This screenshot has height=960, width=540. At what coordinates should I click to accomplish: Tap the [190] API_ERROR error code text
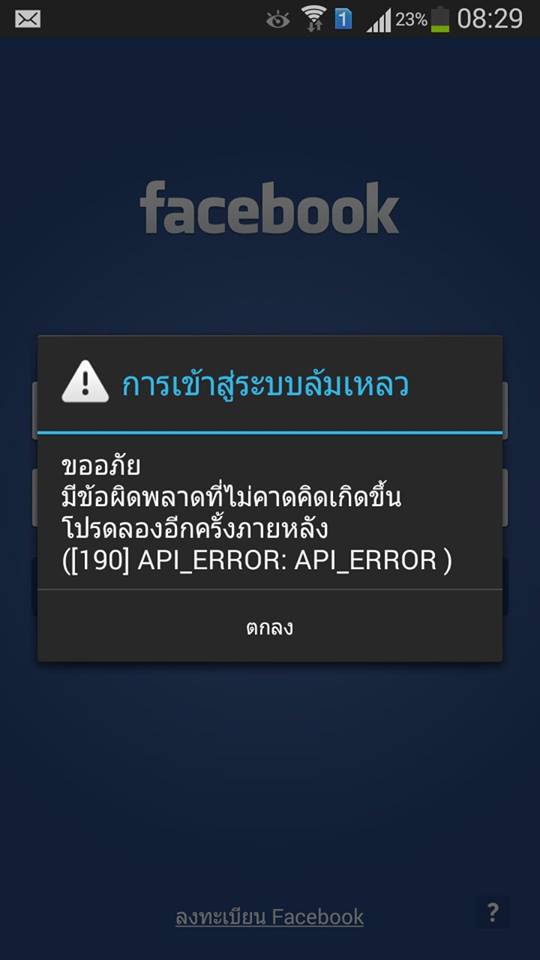coord(257,561)
